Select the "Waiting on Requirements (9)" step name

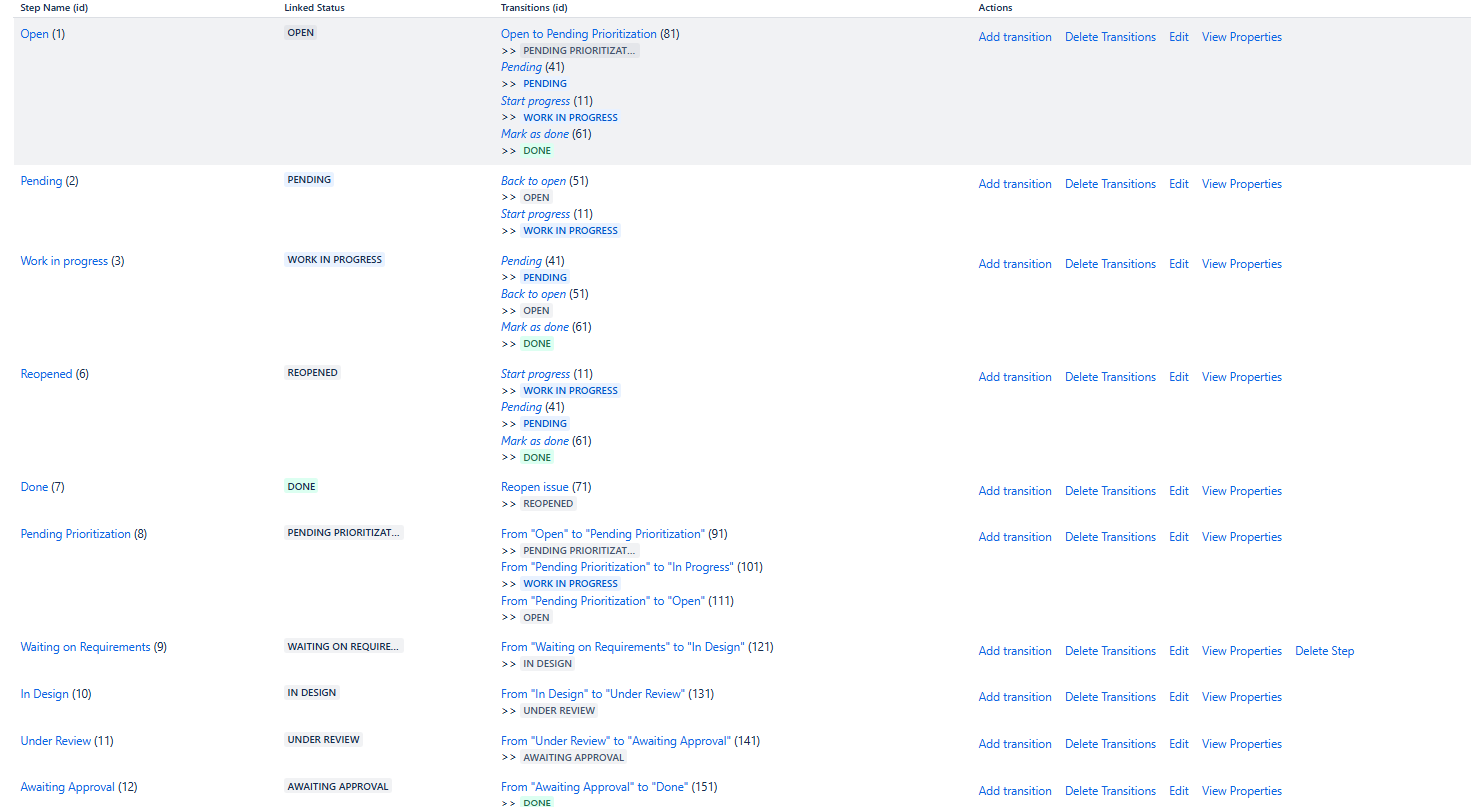[86, 647]
